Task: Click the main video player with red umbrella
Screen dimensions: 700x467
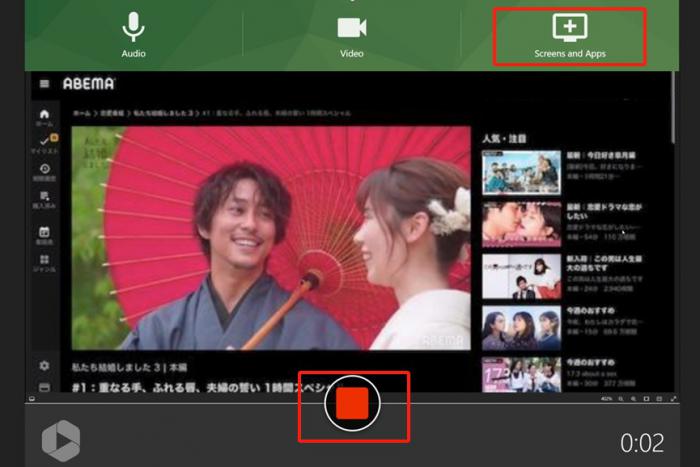Action: 271,238
